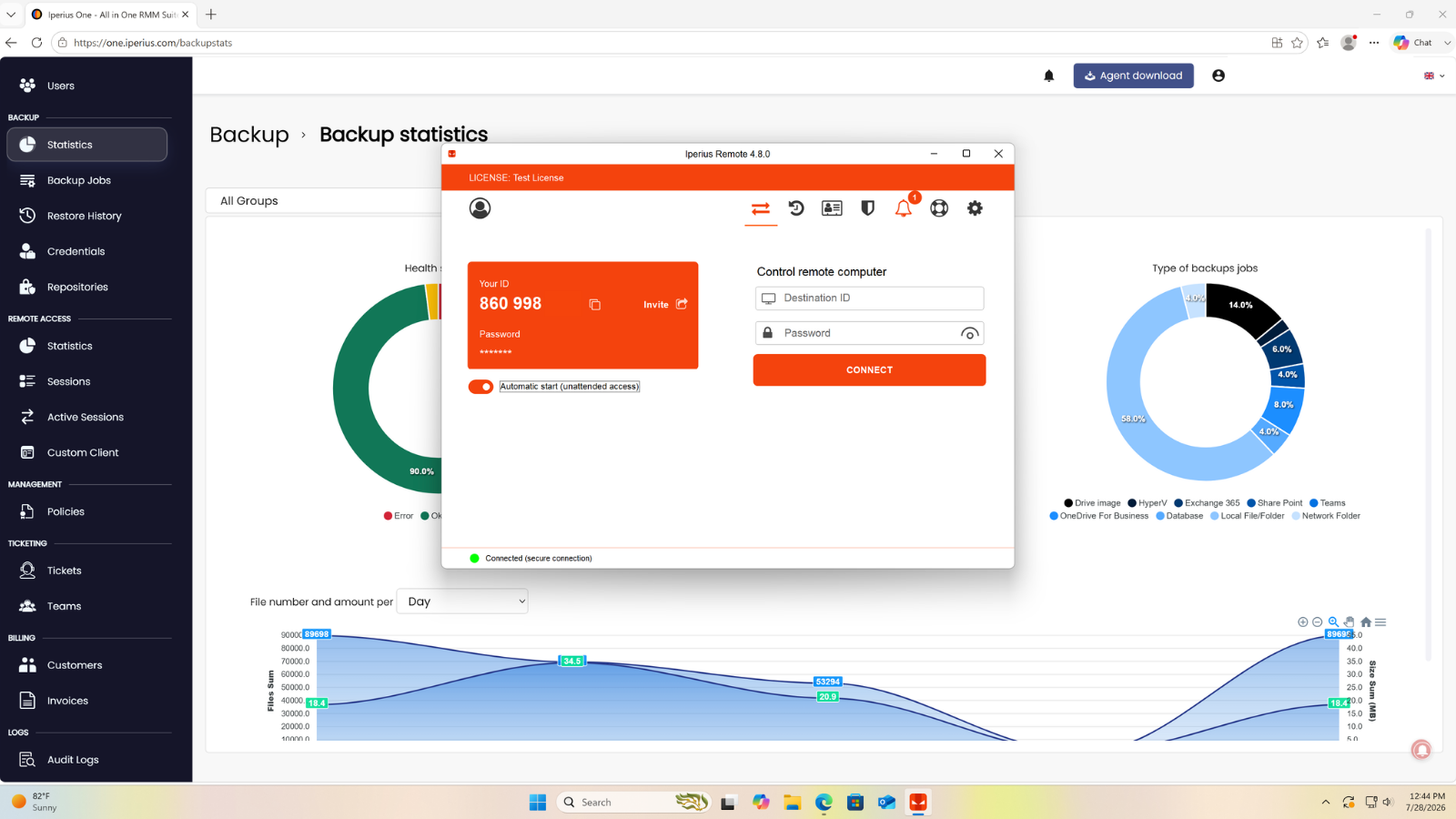The image size is (1456, 819).
Task: Click the browser refresh button
Action: (36, 43)
